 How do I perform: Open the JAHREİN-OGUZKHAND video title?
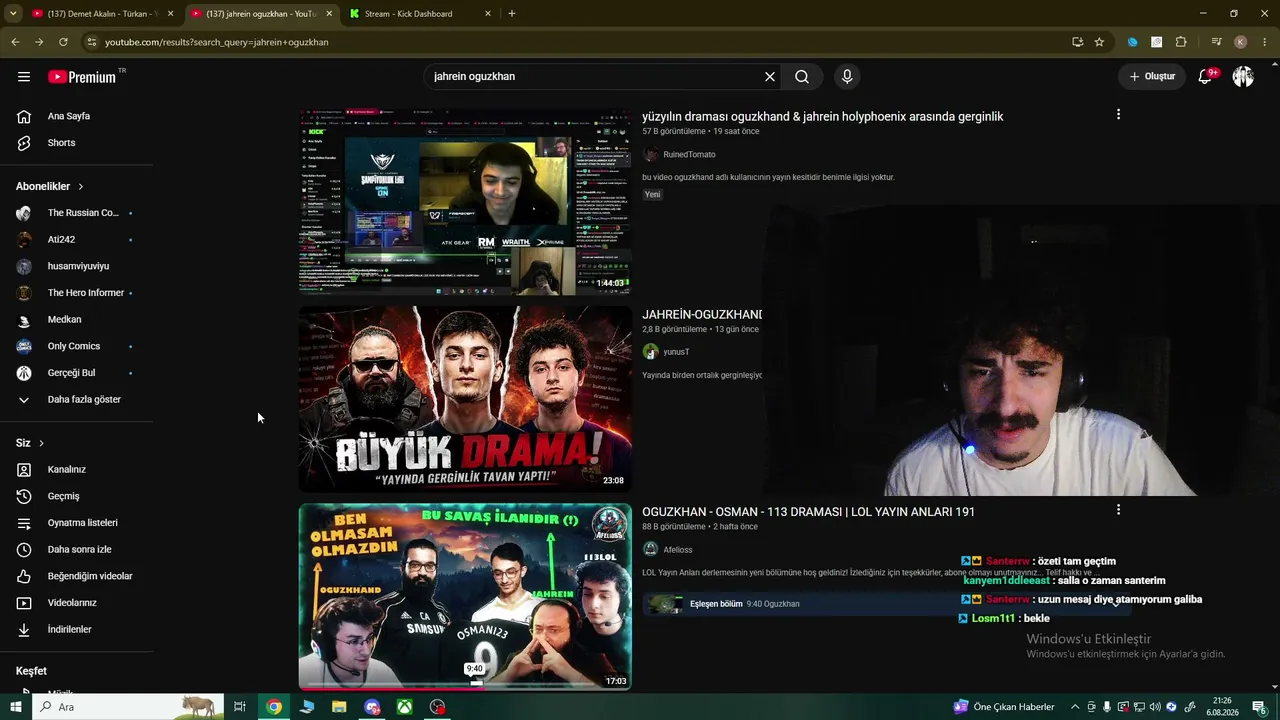click(x=702, y=315)
